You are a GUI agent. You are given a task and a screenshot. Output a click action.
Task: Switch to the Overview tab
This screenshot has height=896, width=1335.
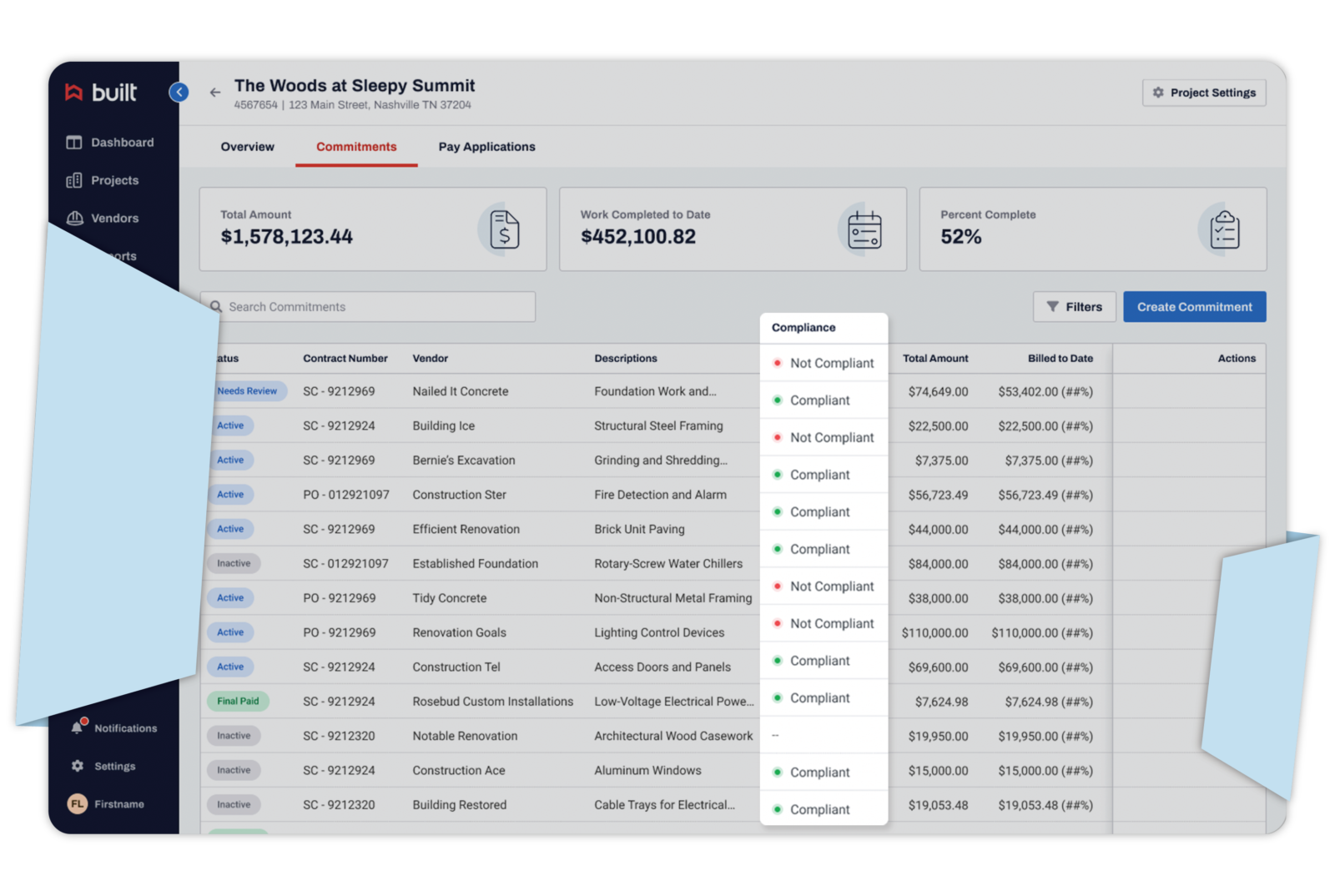click(x=247, y=147)
